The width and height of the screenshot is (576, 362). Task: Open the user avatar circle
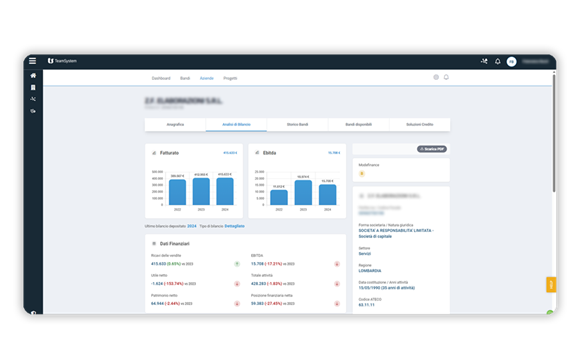511,61
